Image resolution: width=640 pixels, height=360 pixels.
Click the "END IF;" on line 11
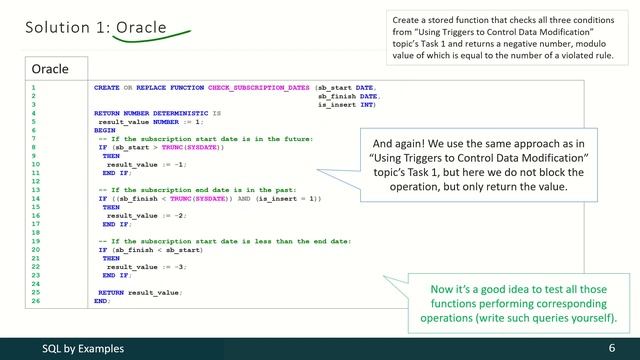(x=117, y=173)
